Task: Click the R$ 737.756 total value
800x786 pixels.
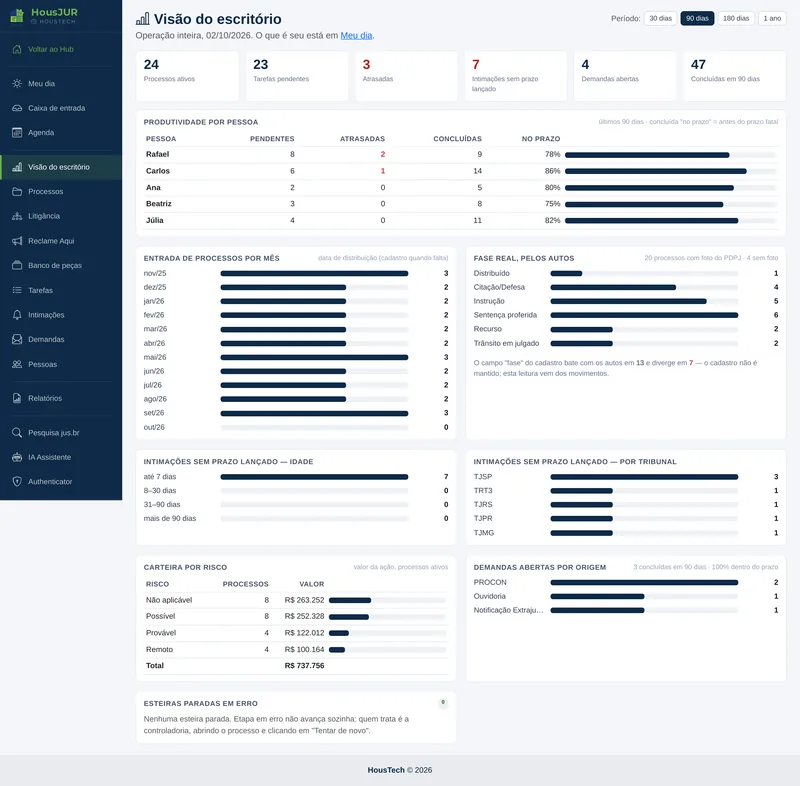Action: 304,666
